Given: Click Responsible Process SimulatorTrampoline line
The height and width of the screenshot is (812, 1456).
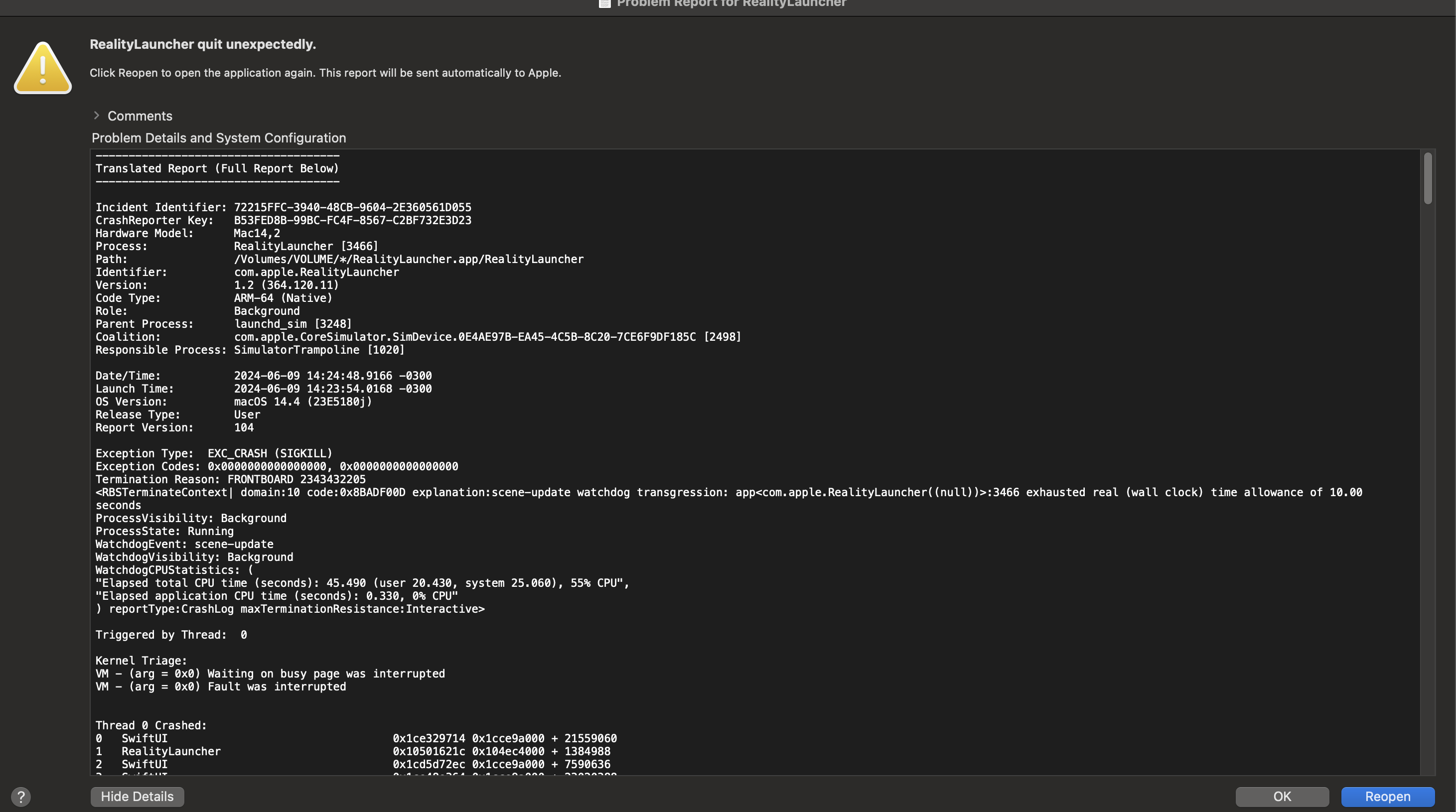Looking at the screenshot, I should point(250,350).
